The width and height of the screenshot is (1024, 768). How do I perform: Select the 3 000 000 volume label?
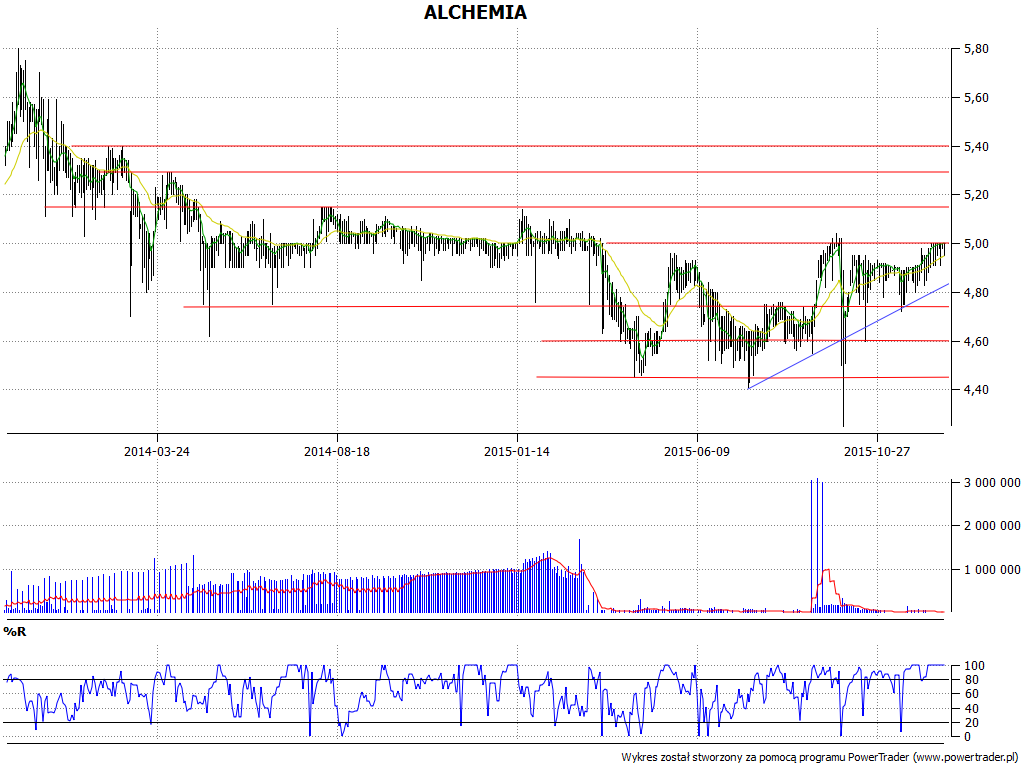[x=992, y=483]
